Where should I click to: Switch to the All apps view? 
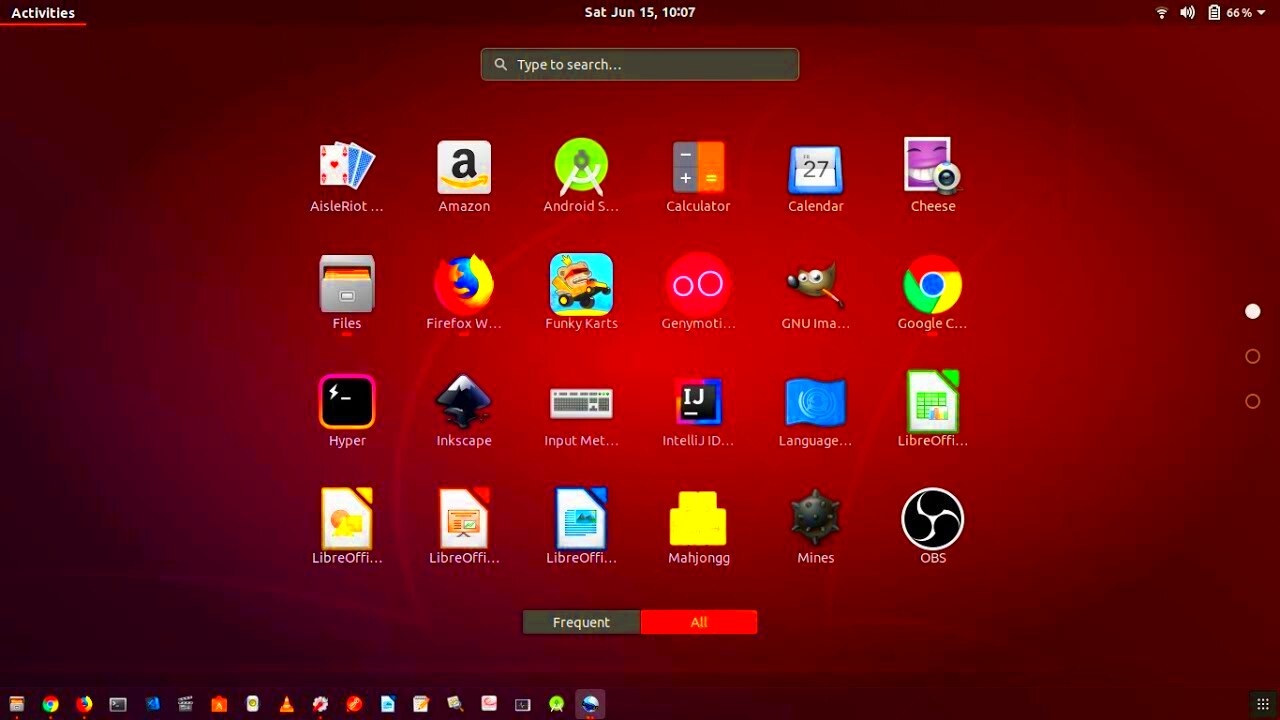699,622
